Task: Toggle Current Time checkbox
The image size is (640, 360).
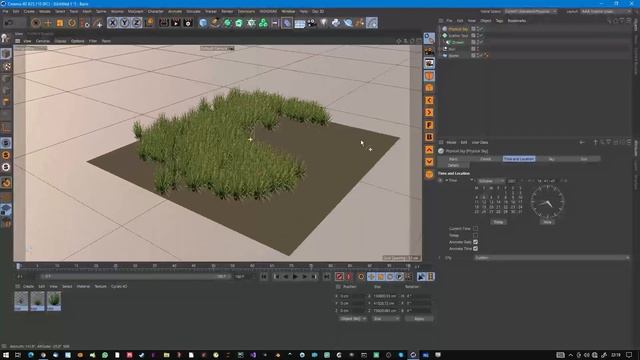Action: pyautogui.click(x=476, y=229)
